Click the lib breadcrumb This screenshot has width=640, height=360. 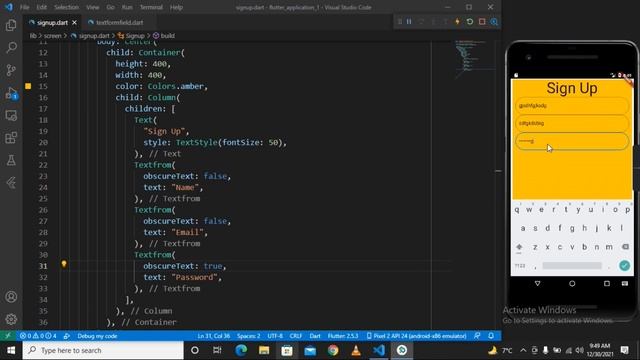pyautogui.click(x=33, y=36)
